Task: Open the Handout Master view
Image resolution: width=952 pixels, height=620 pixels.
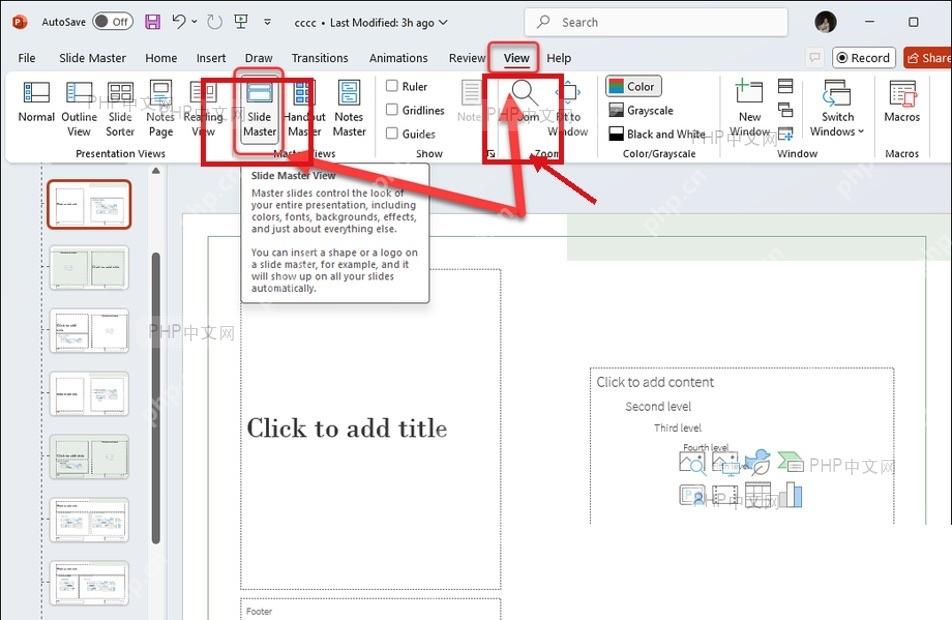Action: (x=304, y=109)
